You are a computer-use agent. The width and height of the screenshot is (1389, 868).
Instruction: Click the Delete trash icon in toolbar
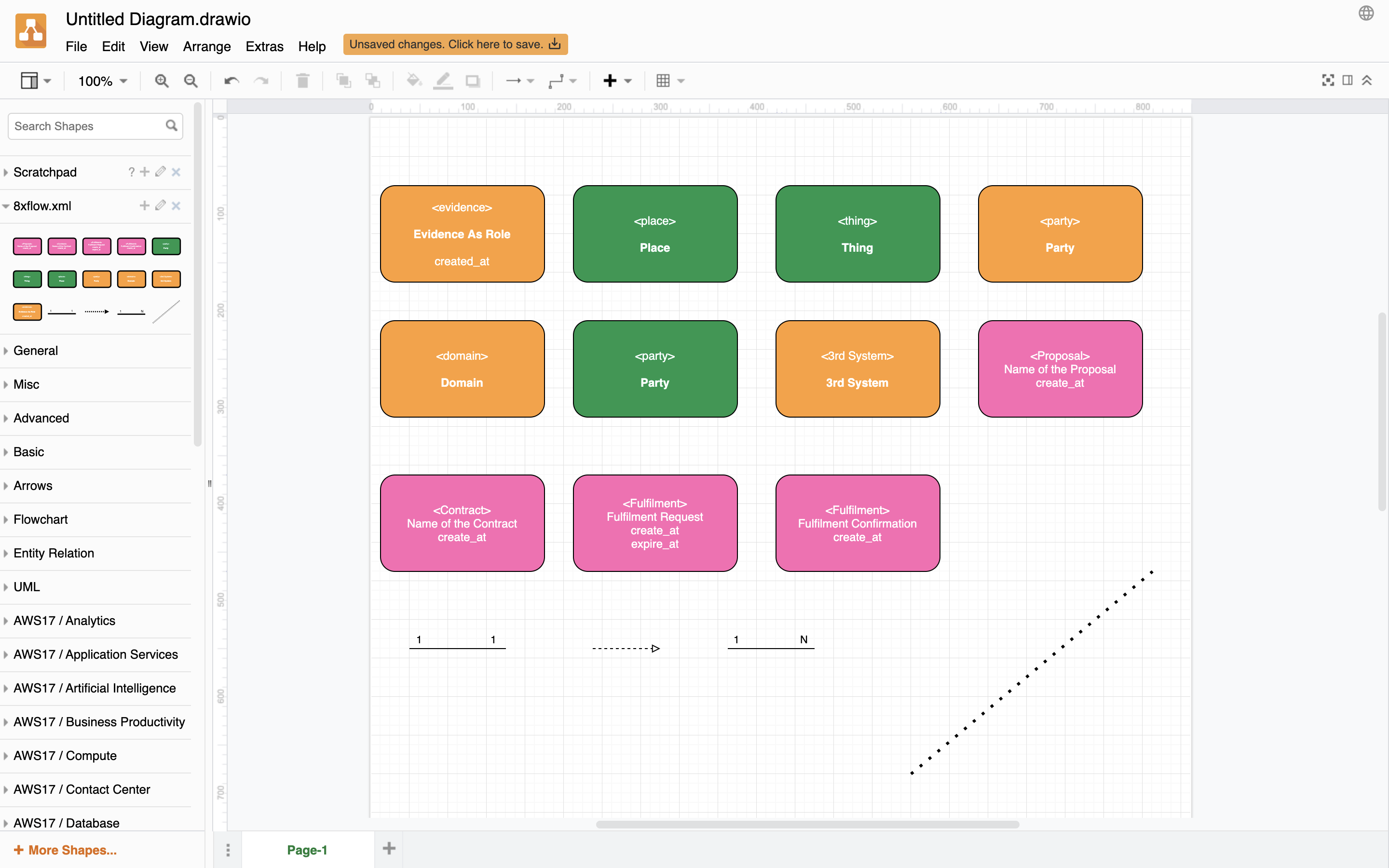point(302,81)
